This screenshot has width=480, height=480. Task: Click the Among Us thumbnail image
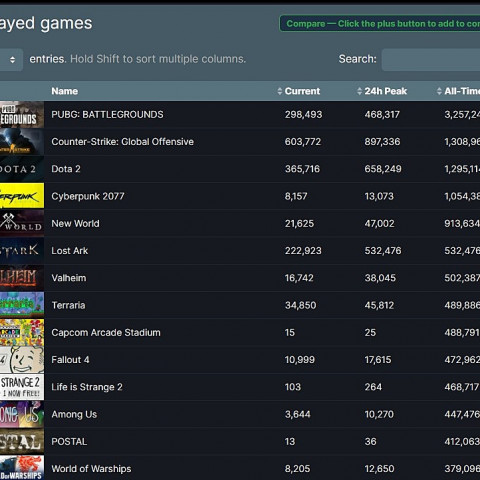click(22, 414)
